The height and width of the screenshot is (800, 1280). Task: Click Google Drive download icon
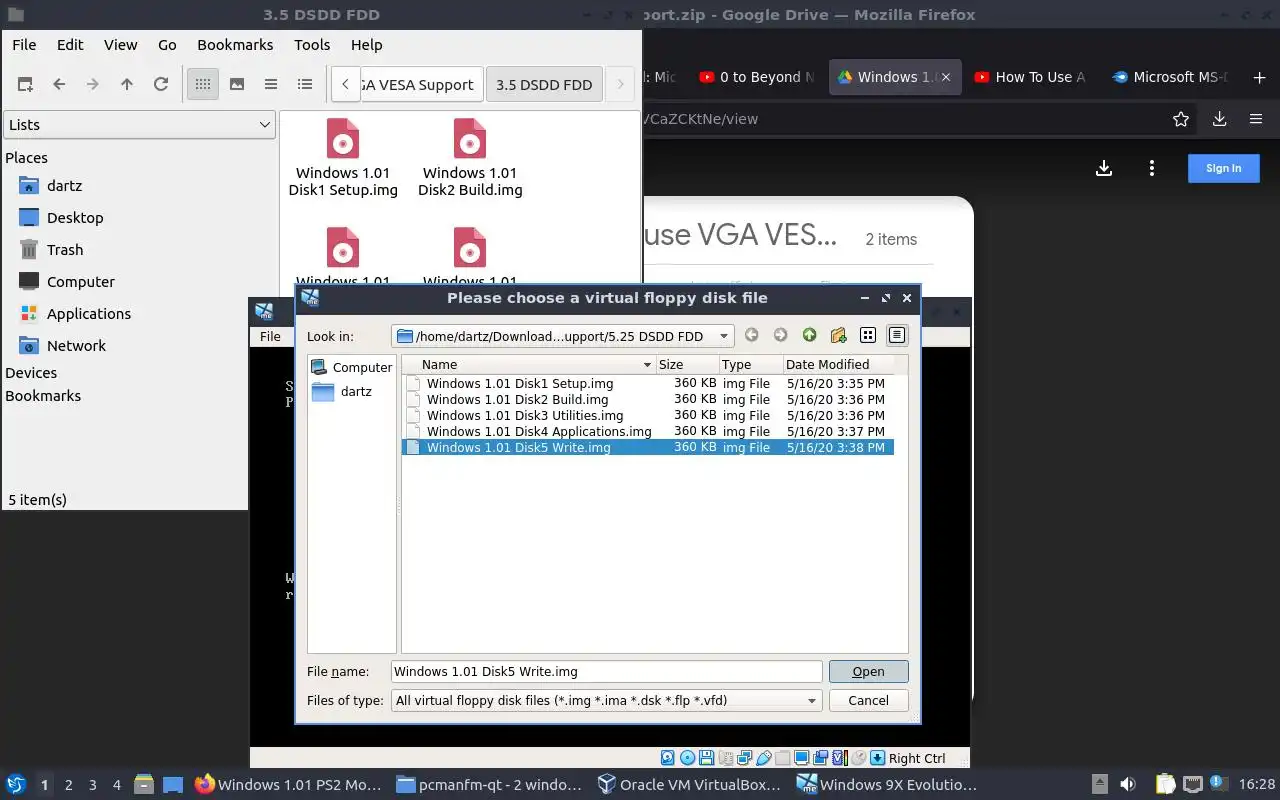coord(1104,168)
